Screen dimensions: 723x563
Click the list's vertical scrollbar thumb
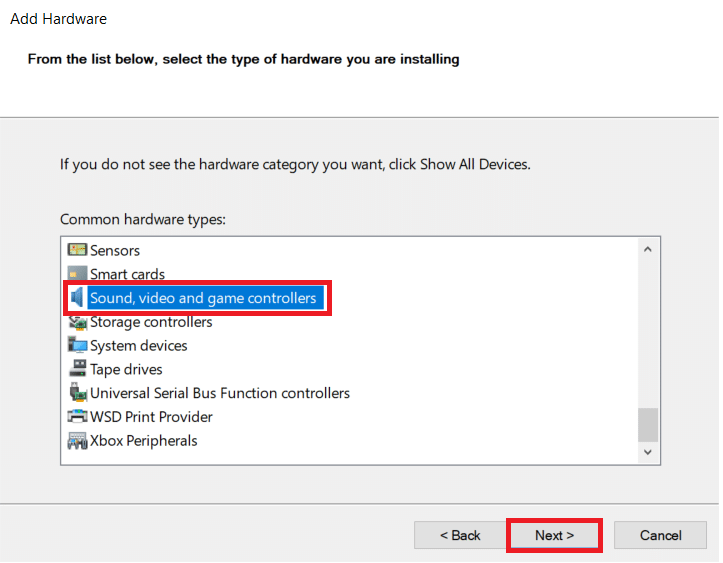coord(648,423)
